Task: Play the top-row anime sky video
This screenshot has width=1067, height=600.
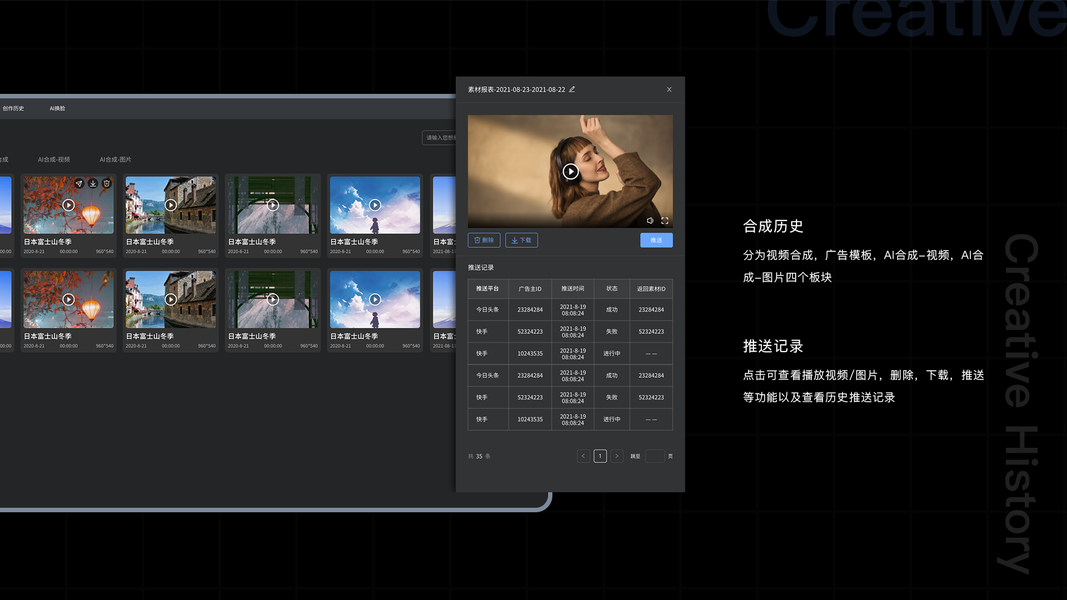Action: pyautogui.click(x=375, y=205)
